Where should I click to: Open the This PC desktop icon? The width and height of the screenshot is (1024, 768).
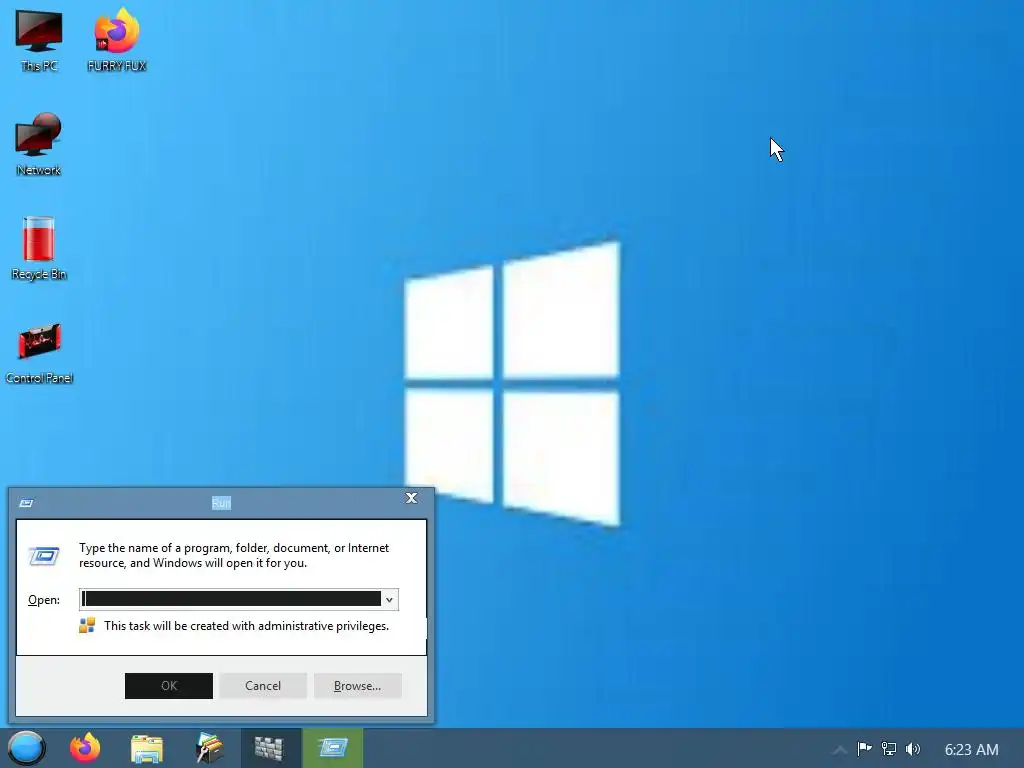pos(39,39)
